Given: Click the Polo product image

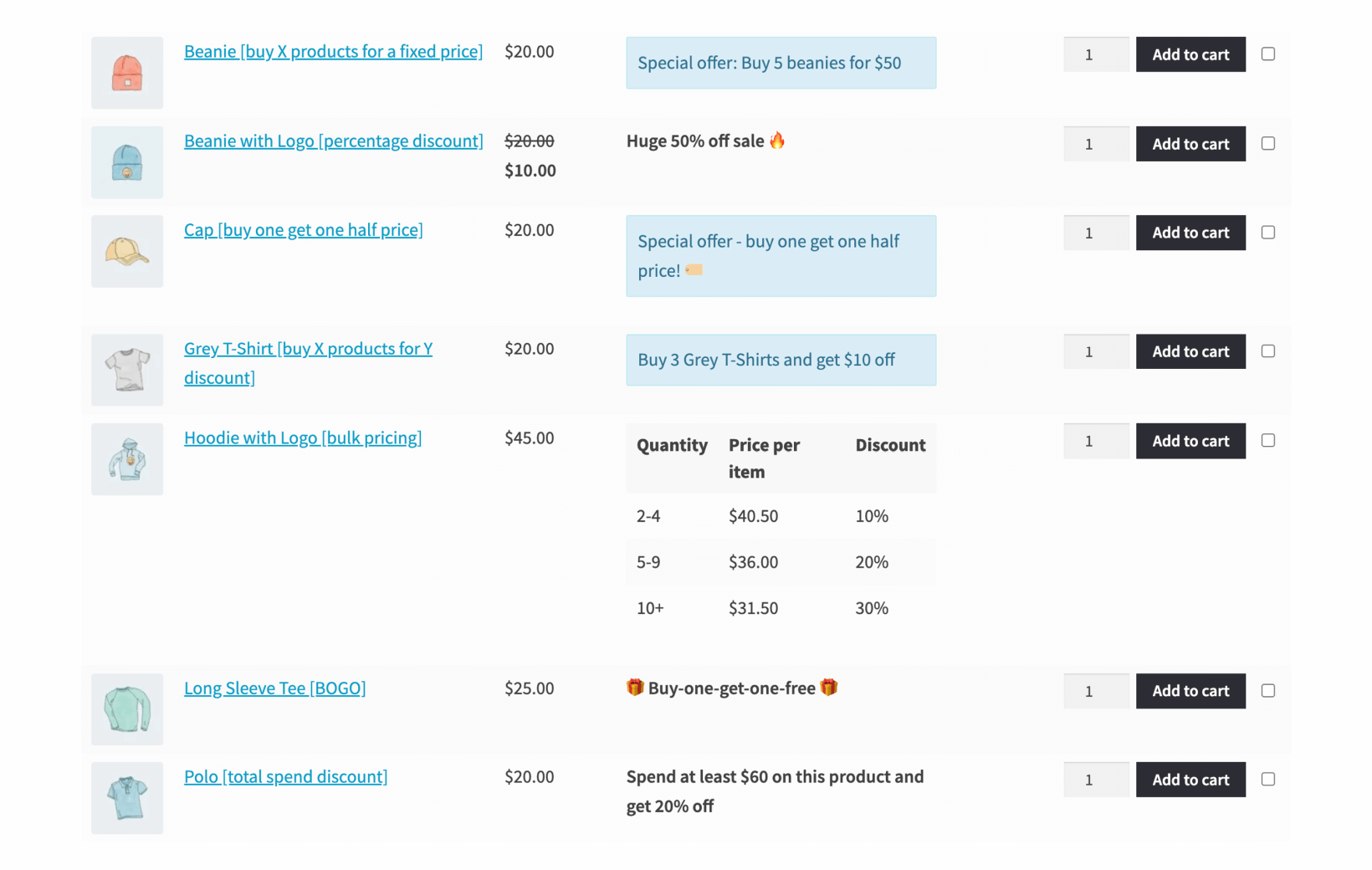Looking at the screenshot, I should pyautogui.click(x=126, y=797).
